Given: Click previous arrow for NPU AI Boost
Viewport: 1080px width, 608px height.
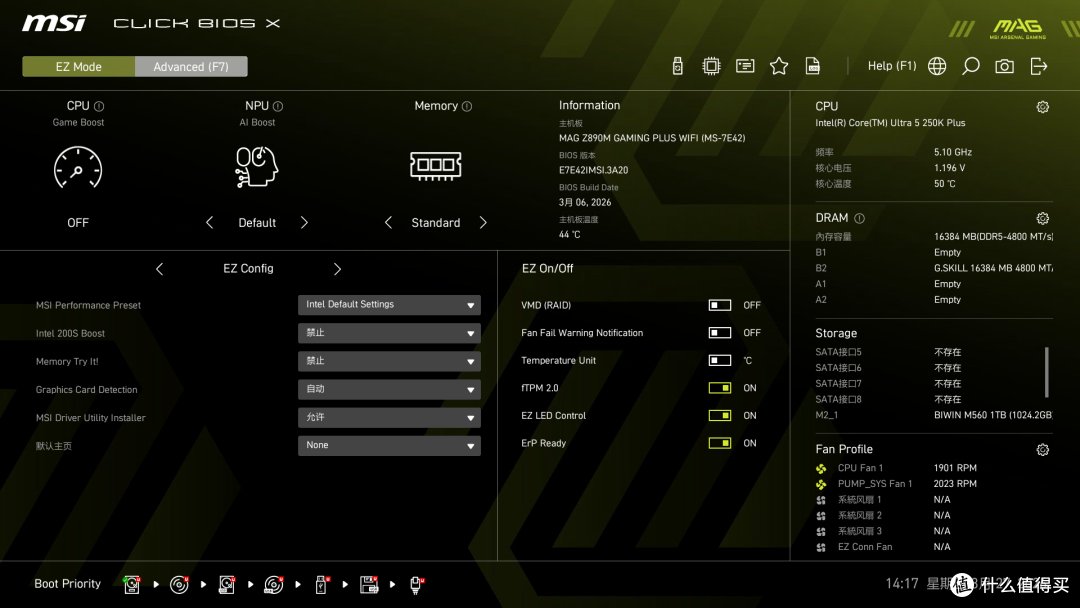Looking at the screenshot, I should 209,222.
